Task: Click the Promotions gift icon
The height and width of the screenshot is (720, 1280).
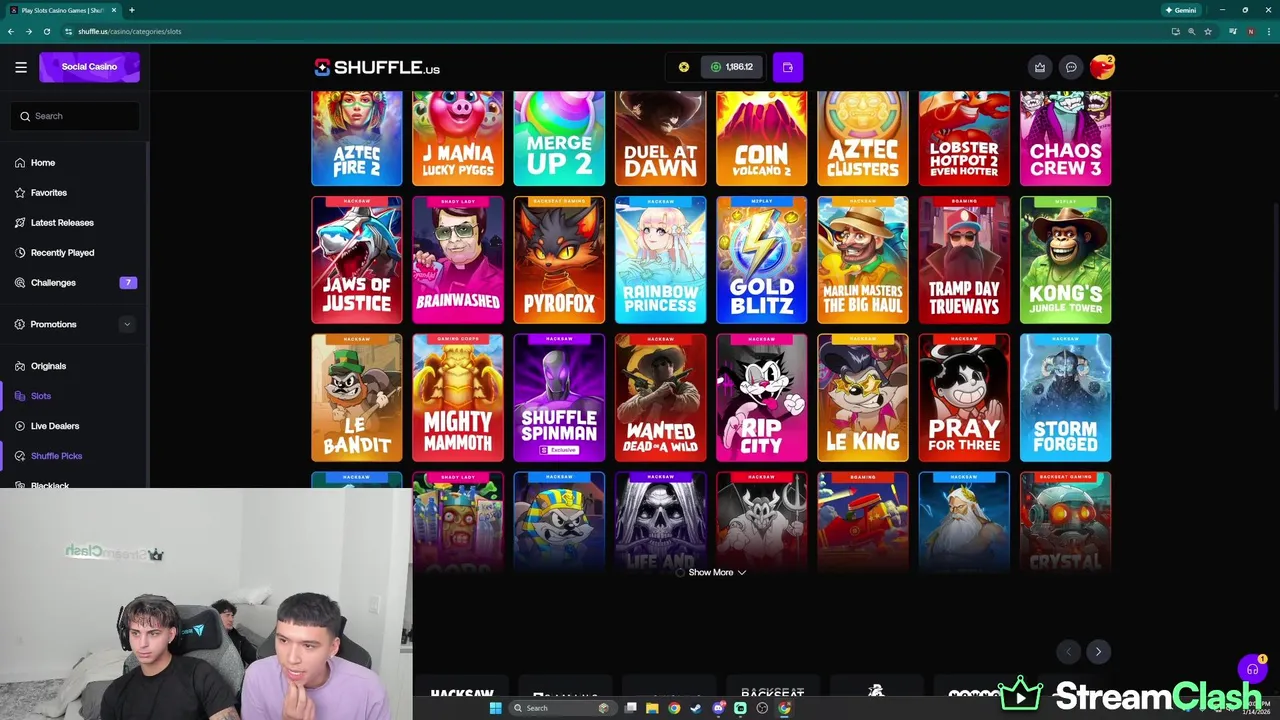Action: 20,325
